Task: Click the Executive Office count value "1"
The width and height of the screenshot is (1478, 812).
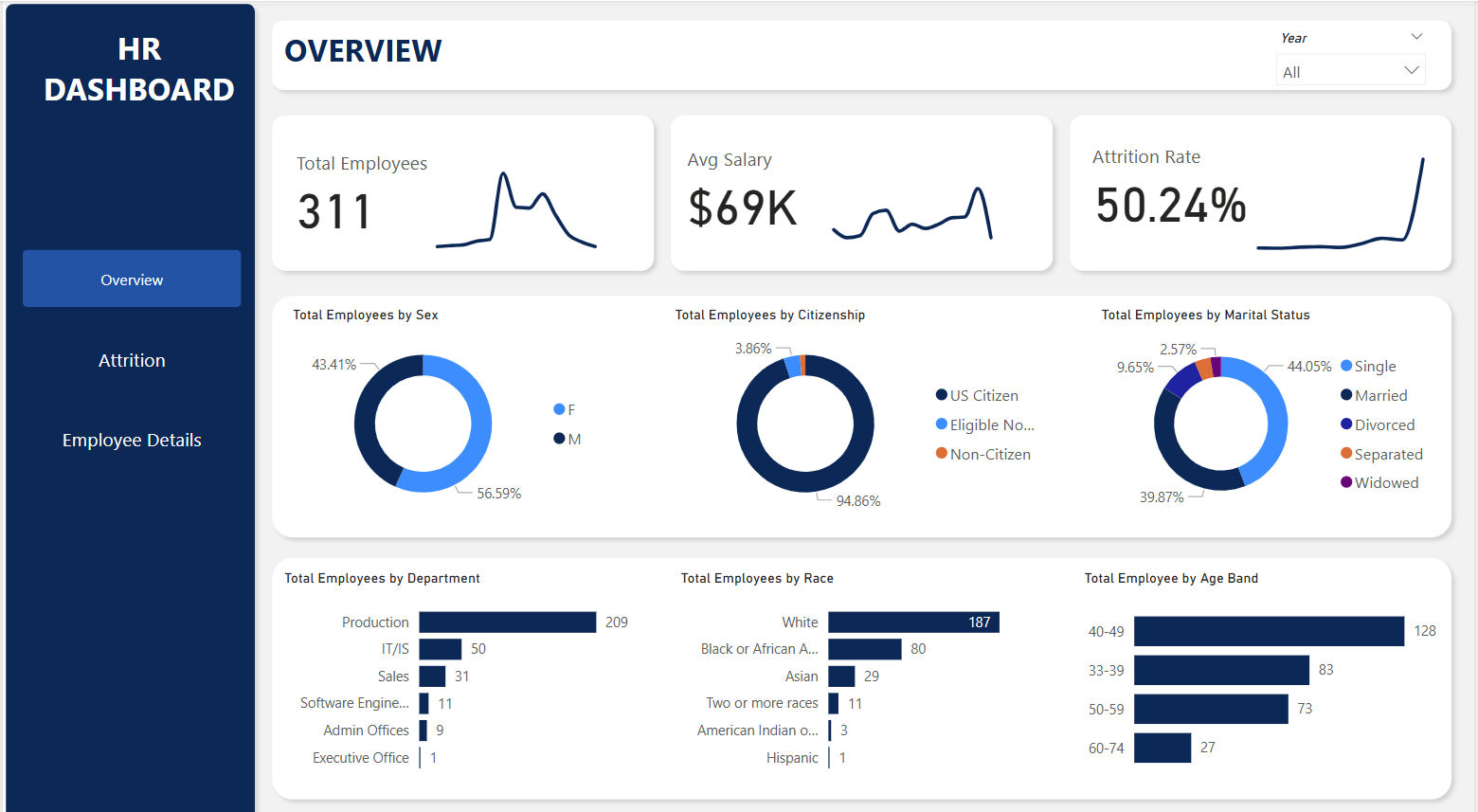Action: pos(433,757)
